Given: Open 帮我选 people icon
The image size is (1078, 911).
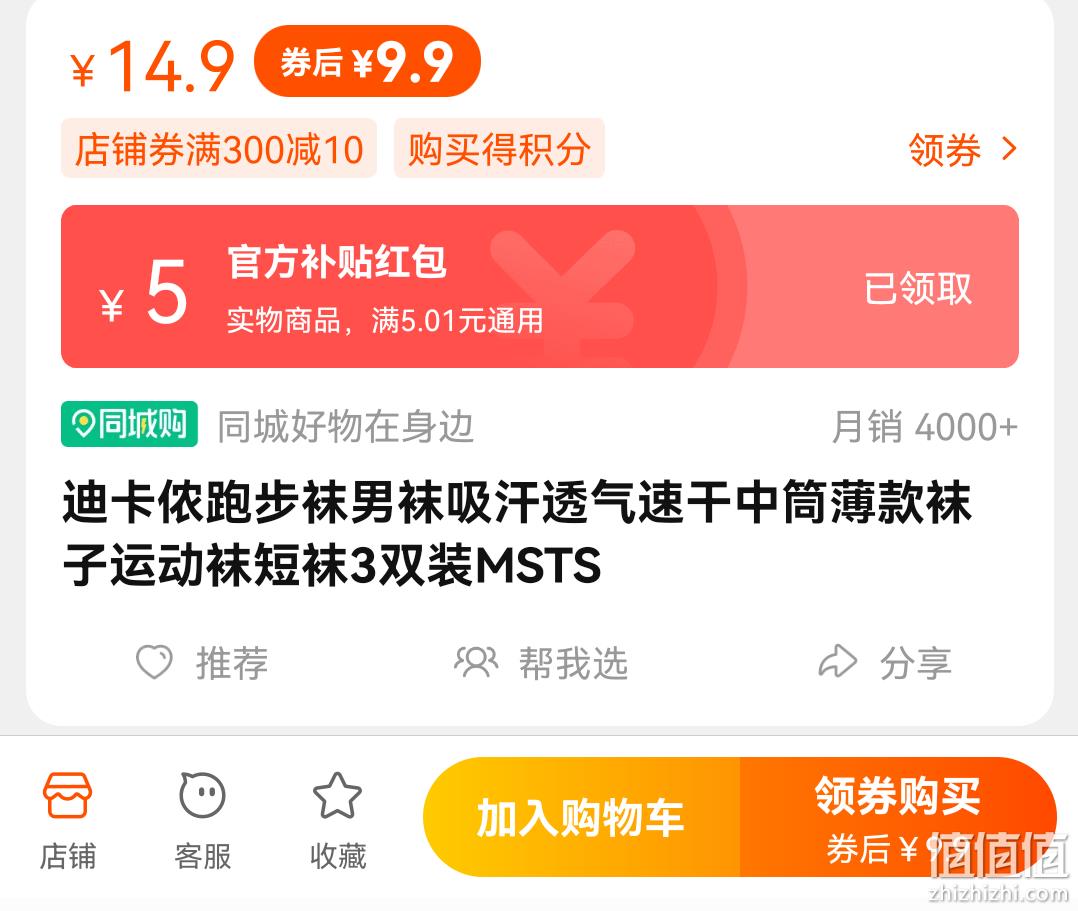Looking at the screenshot, I should (476, 661).
